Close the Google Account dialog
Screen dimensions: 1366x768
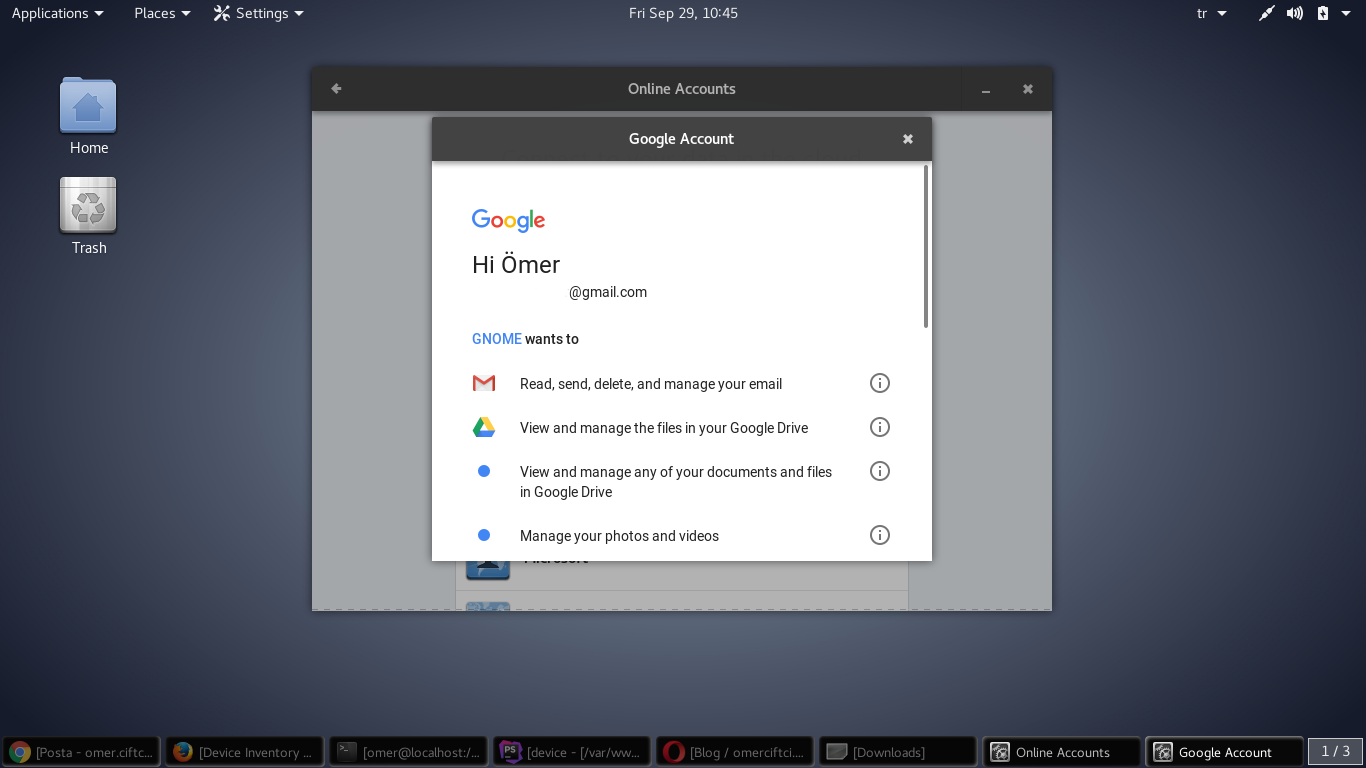tap(908, 139)
